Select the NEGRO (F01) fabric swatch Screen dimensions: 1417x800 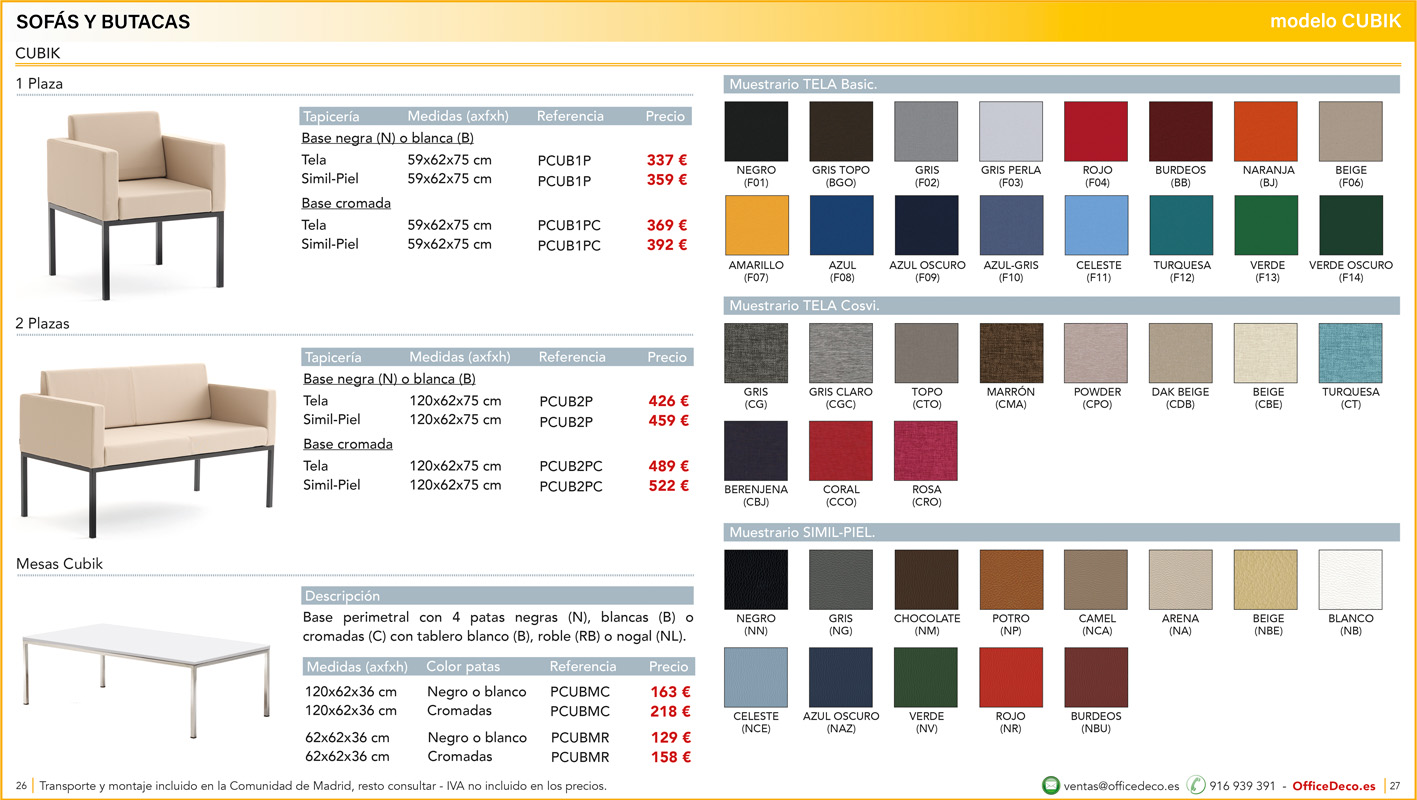tap(756, 131)
